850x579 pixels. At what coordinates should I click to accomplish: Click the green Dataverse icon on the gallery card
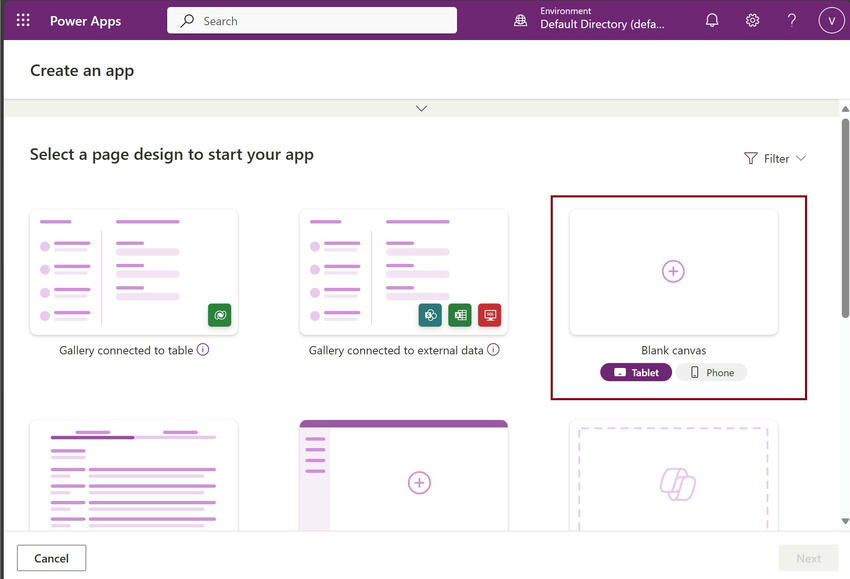tap(220, 315)
